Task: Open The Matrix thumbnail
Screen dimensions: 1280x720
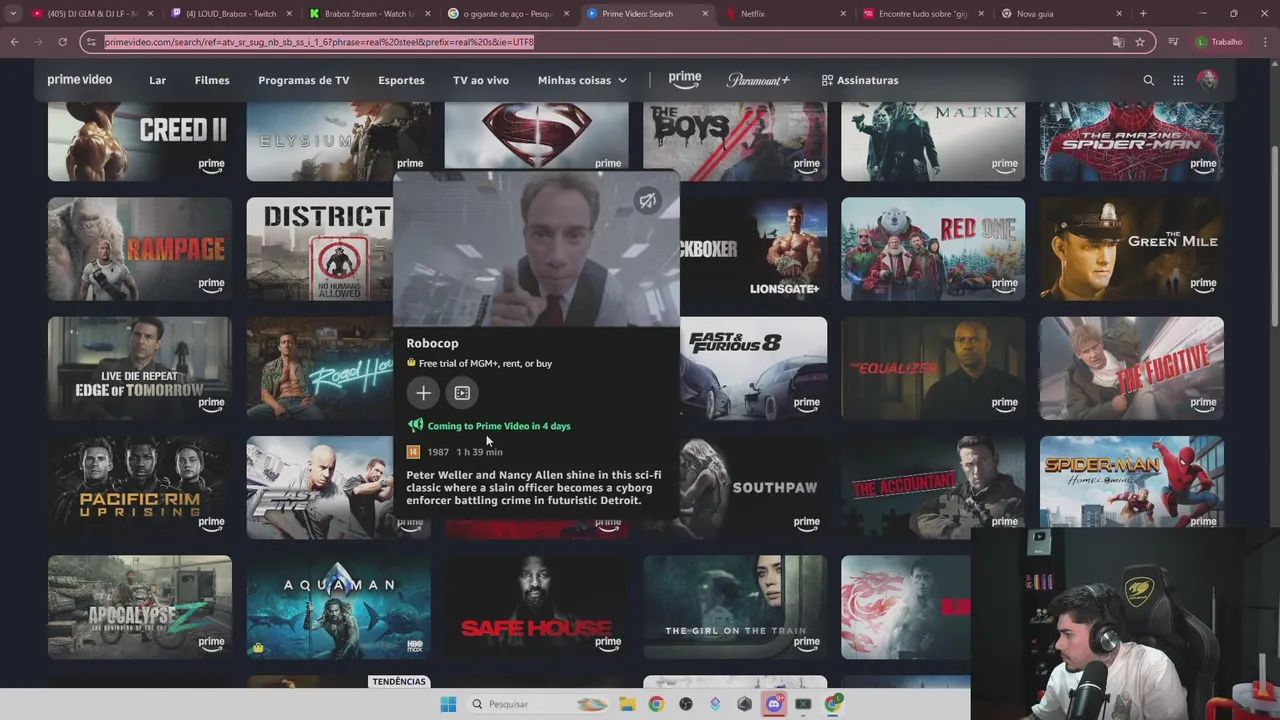Action: [933, 141]
